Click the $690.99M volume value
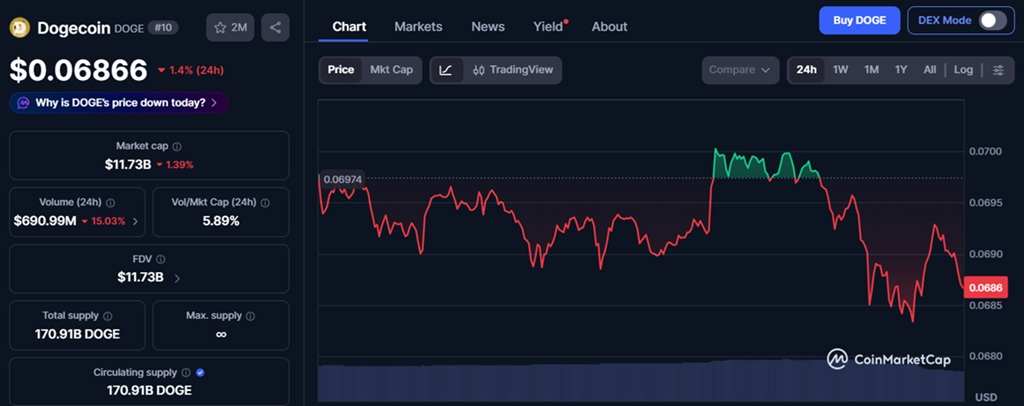The width and height of the screenshot is (1024, 406). pyautogui.click(x=45, y=221)
